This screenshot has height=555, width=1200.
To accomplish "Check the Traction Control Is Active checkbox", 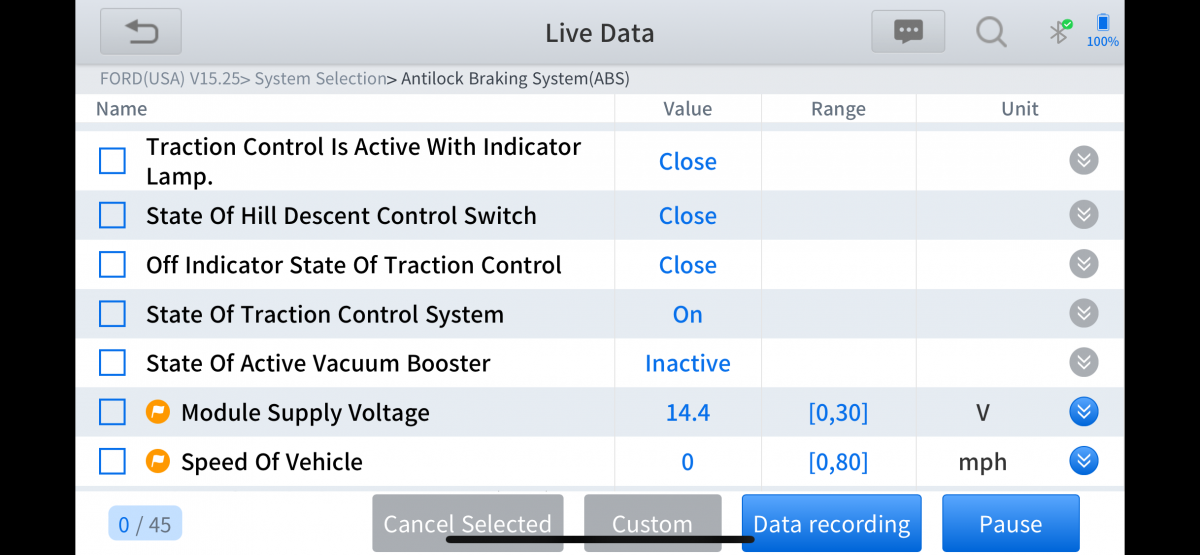I will (112, 161).
